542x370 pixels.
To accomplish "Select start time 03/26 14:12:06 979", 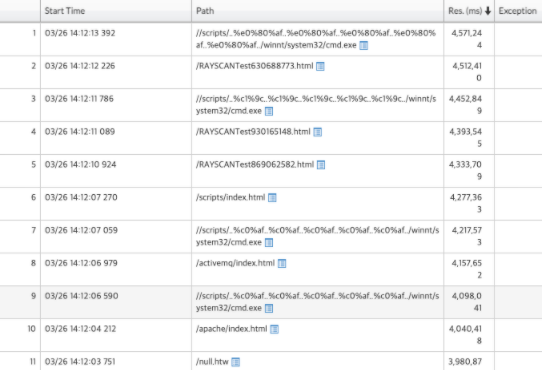I will point(81,263).
